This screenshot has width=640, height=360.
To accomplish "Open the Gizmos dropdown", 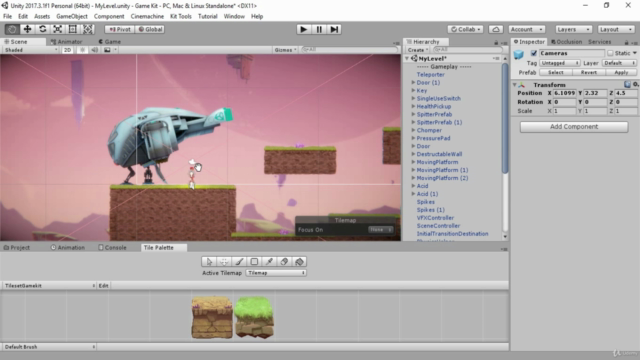I will point(285,50).
